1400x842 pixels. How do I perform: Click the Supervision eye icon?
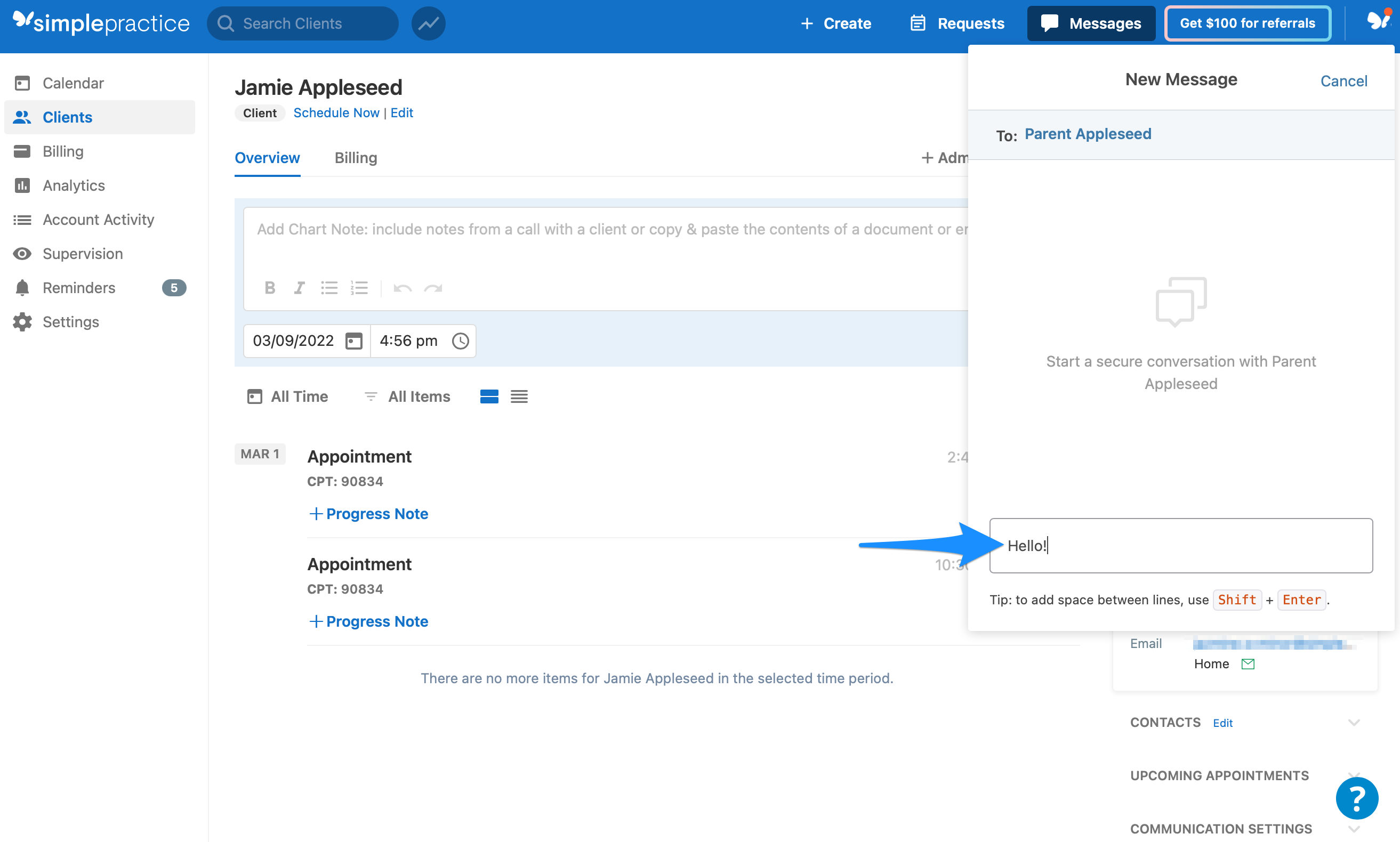pyautogui.click(x=22, y=254)
